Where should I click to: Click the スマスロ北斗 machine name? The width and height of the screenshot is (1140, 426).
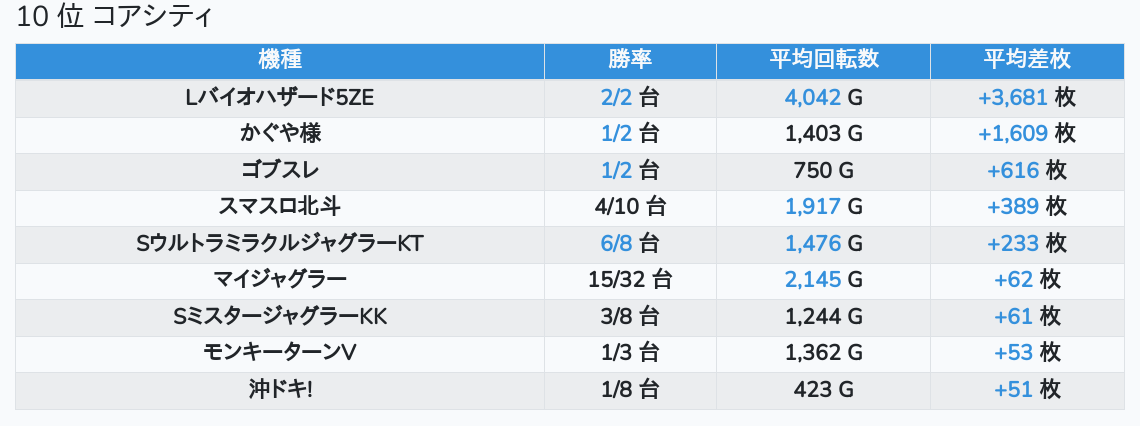[280, 207]
